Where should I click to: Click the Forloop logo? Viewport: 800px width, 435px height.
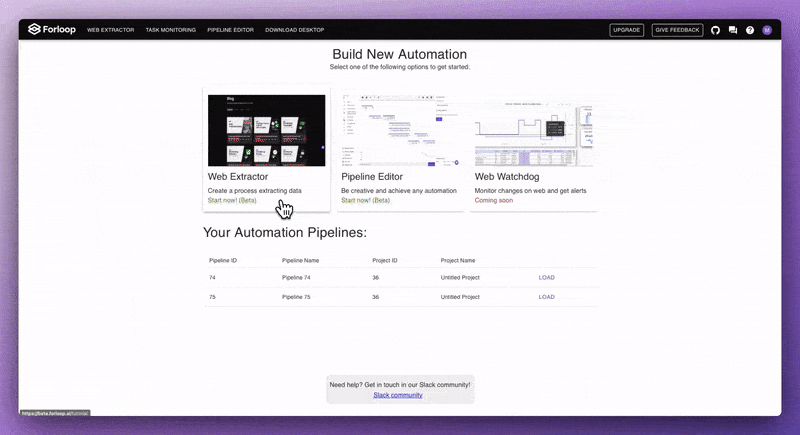click(52, 30)
